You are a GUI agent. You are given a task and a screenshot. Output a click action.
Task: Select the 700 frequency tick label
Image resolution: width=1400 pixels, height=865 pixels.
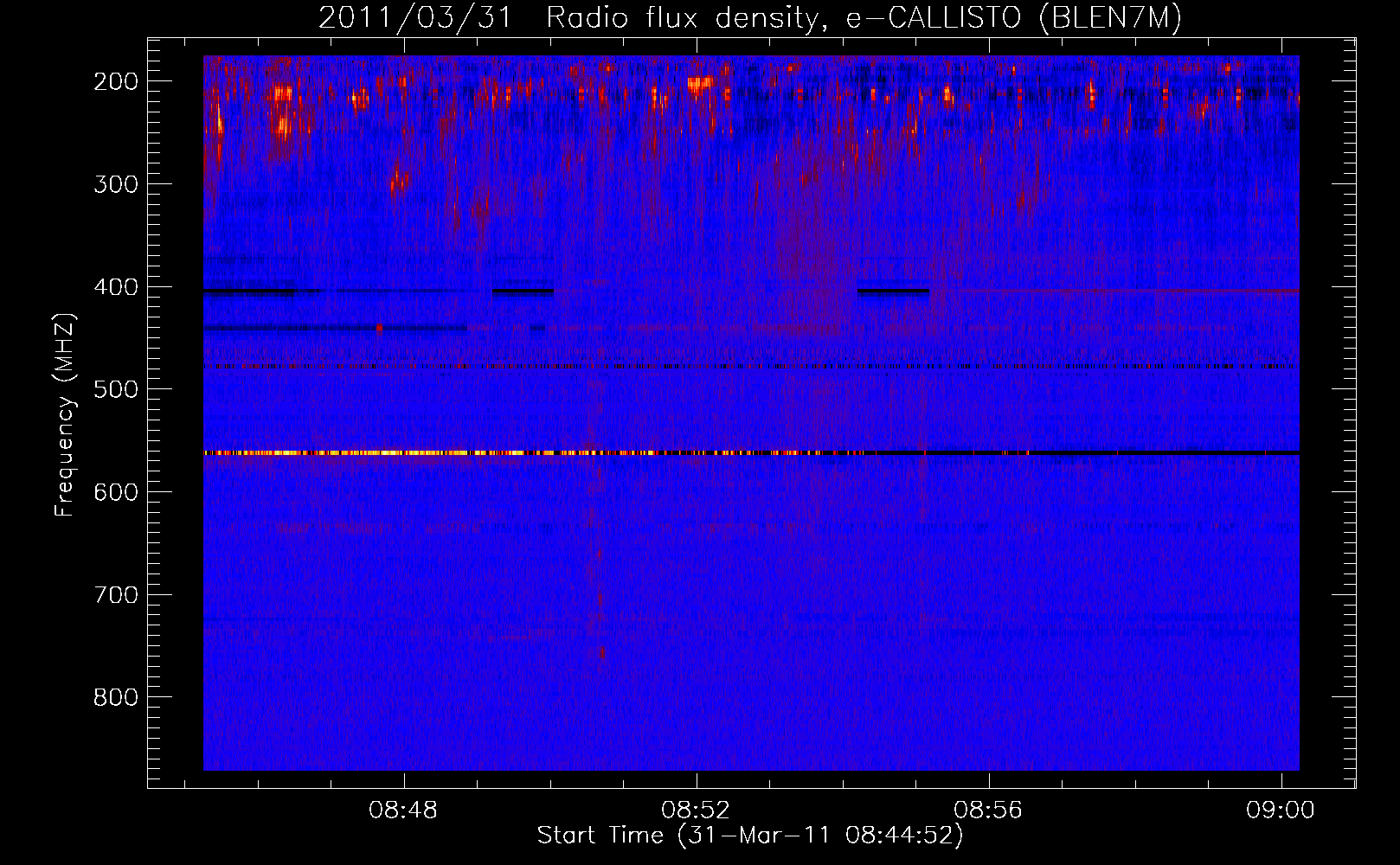click(x=116, y=595)
